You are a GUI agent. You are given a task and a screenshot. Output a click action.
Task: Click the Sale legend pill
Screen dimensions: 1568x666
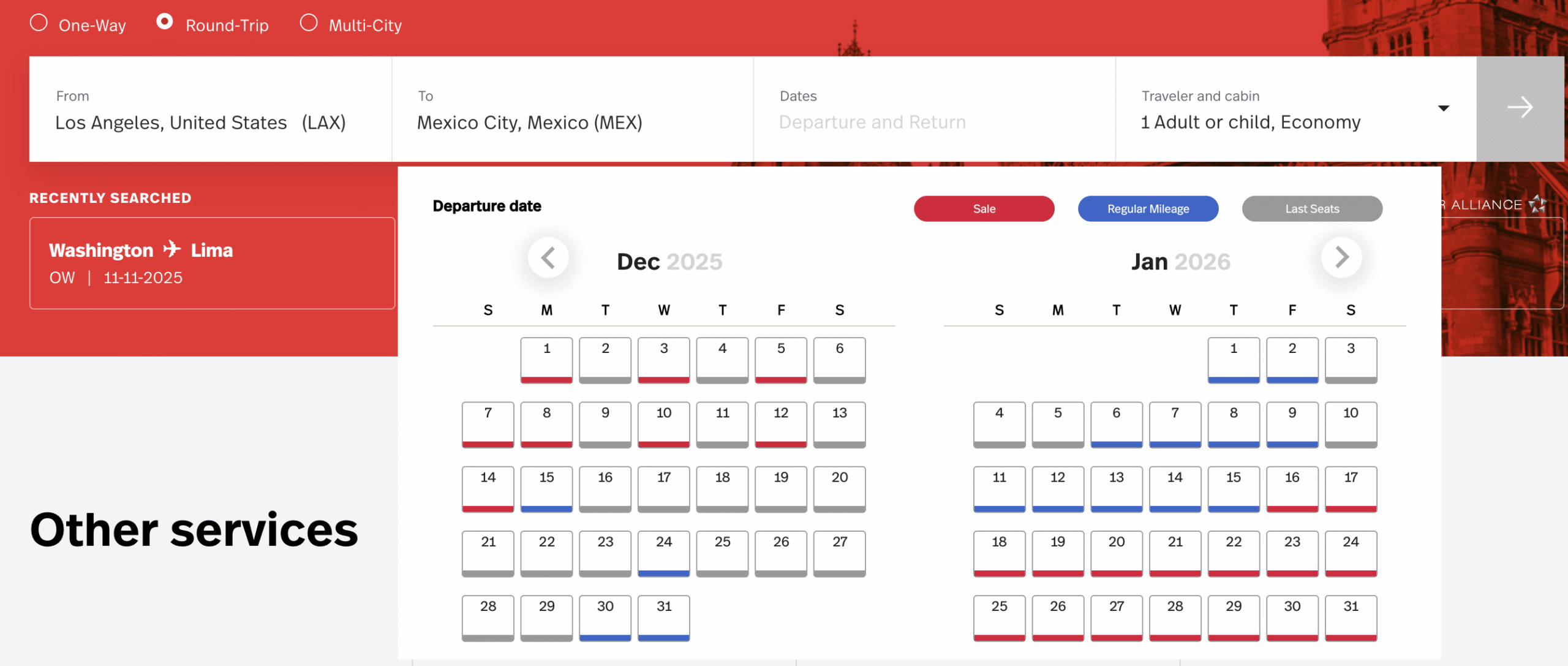click(x=983, y=208)
